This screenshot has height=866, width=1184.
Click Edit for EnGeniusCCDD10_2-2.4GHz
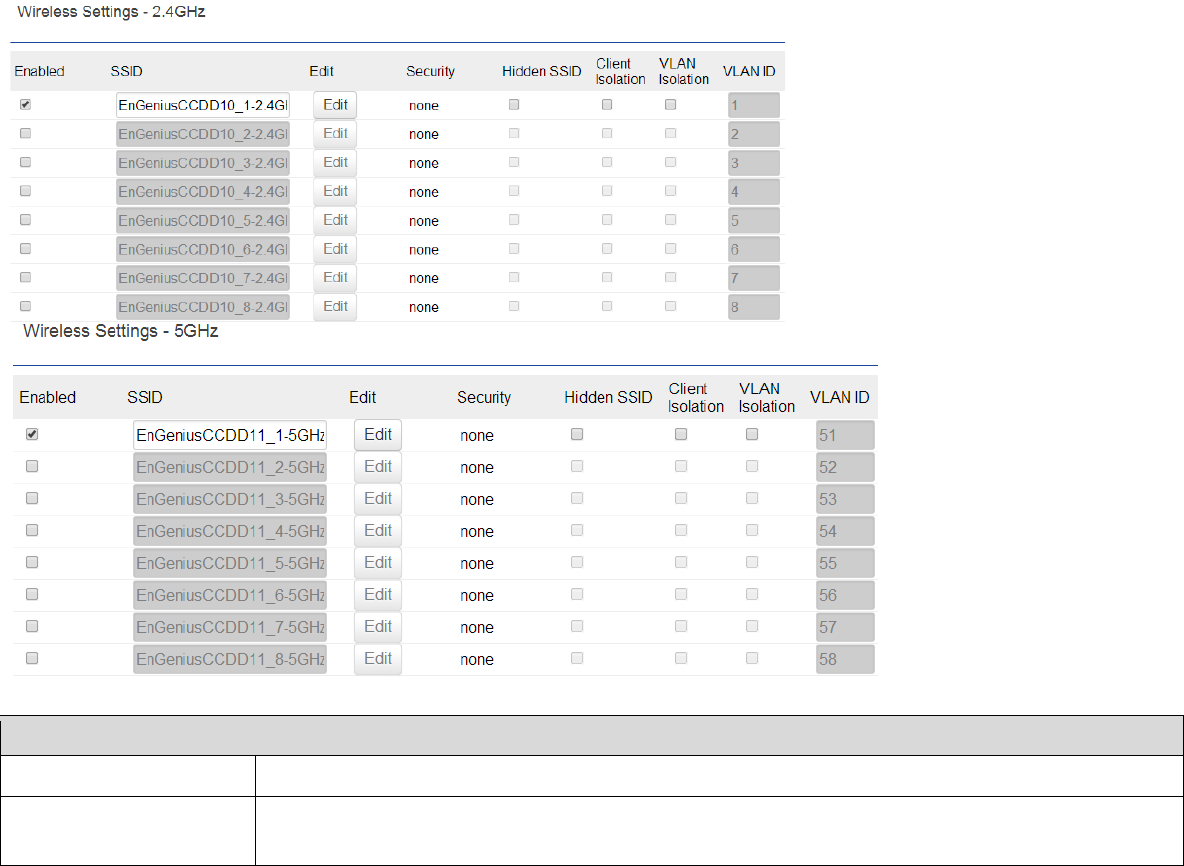[x=335, y=134]
